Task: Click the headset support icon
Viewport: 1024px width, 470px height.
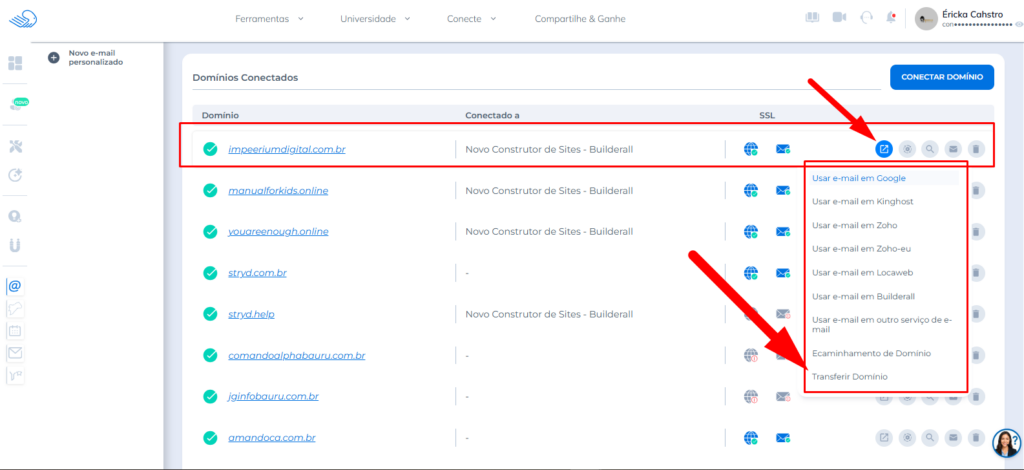Action: [x=866, y=18]
